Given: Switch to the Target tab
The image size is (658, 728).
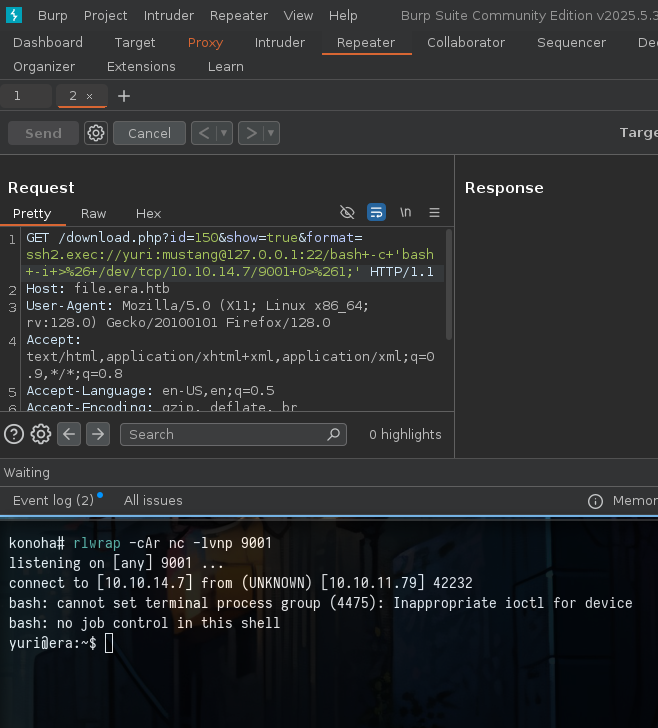Looking at the screenshot, I should point(135,42).
